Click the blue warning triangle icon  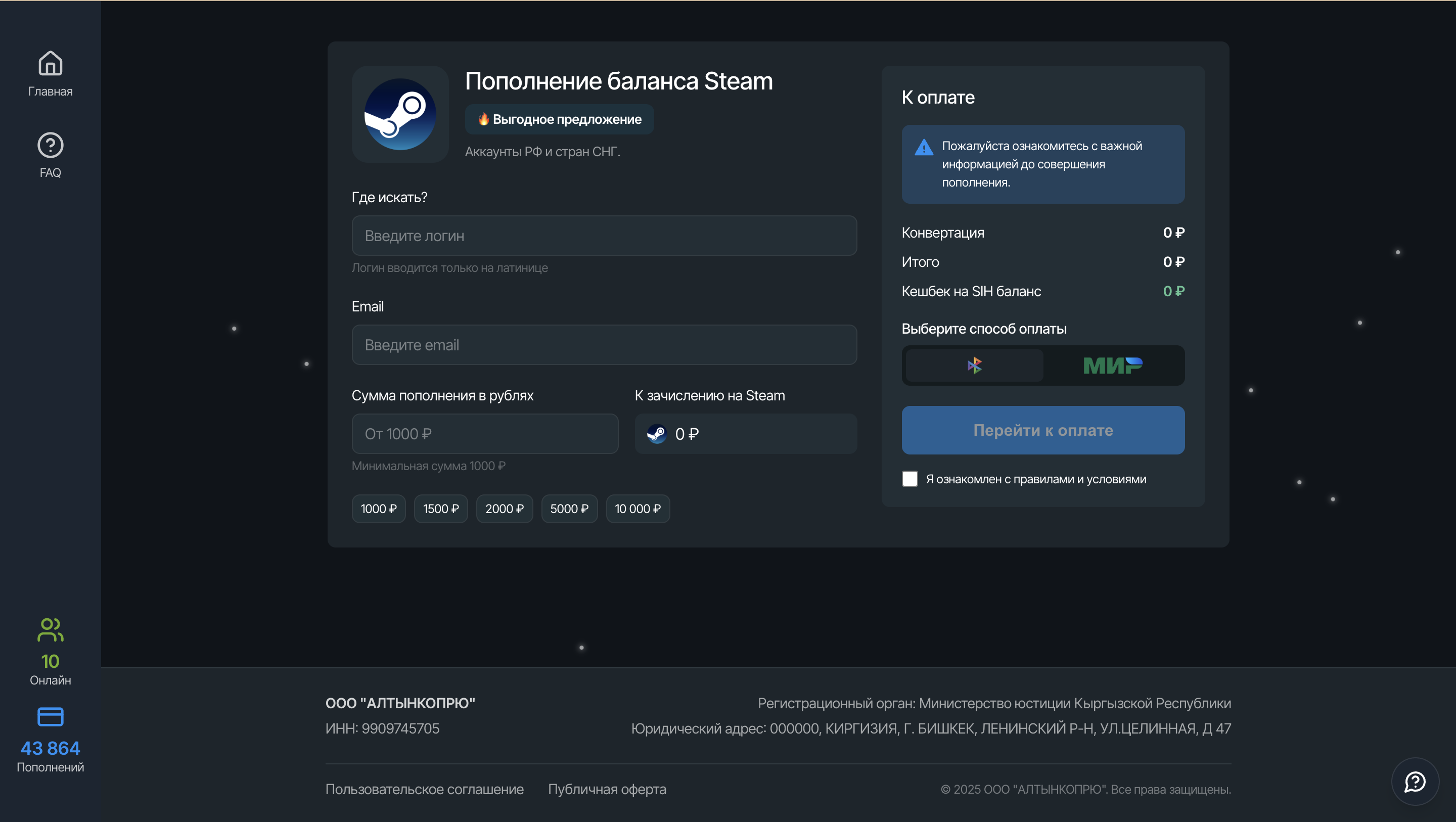coord(924,148)
